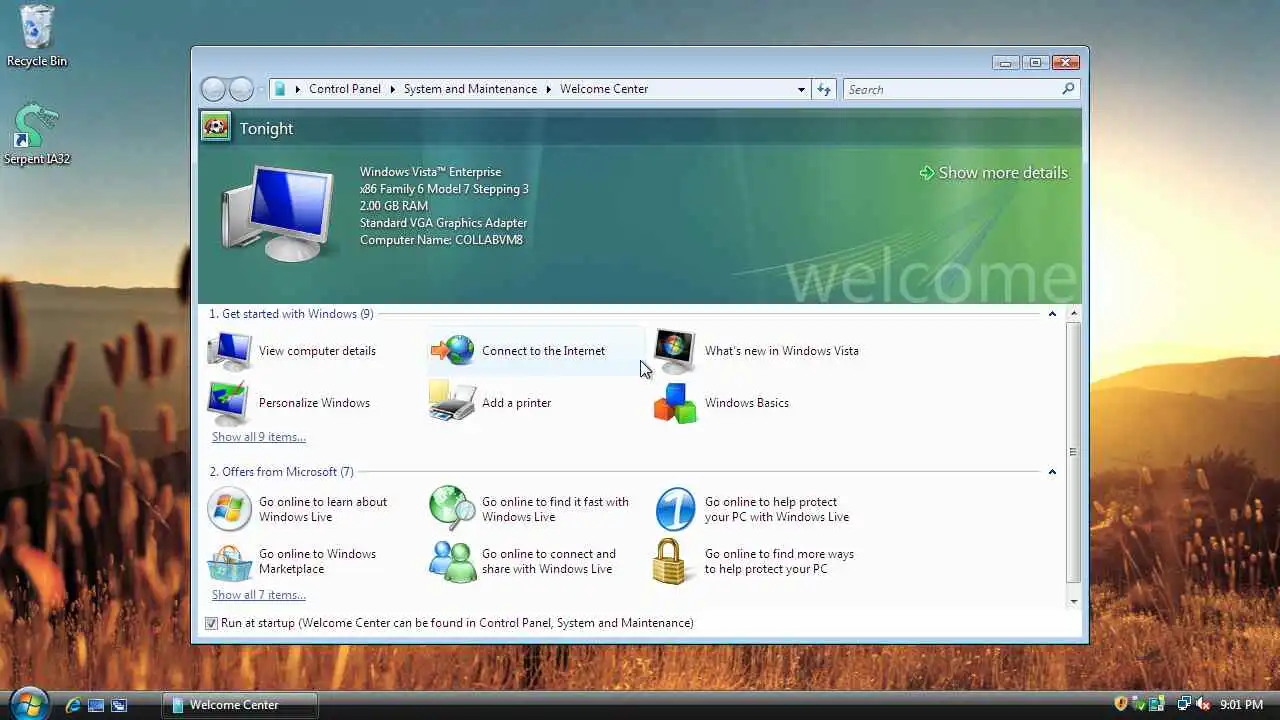Click the taskbar clock showing 9:01 PM
The image size is (1280, 720).
1241,705
